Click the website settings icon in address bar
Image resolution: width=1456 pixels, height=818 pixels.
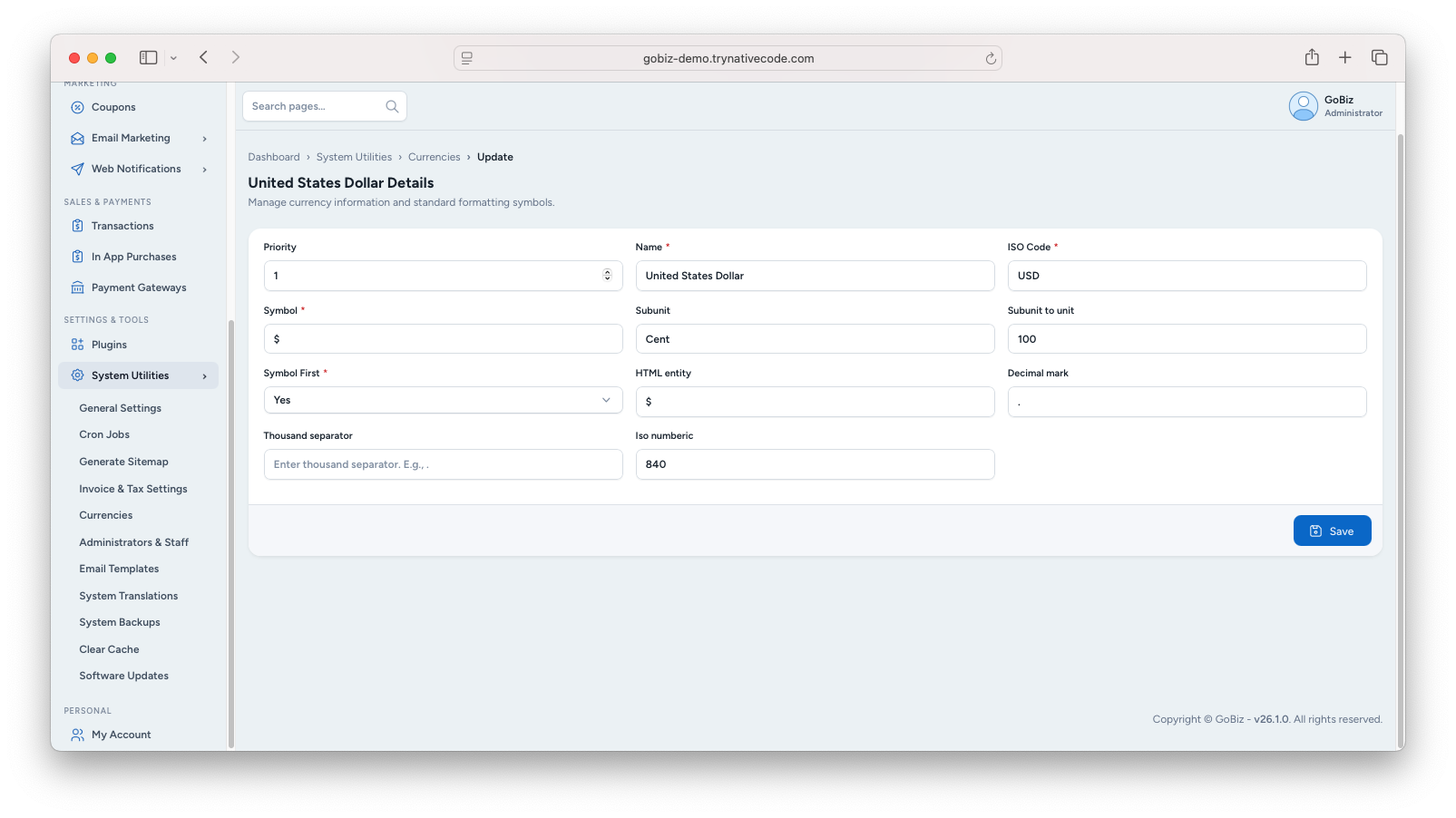(x=467, y=58)
